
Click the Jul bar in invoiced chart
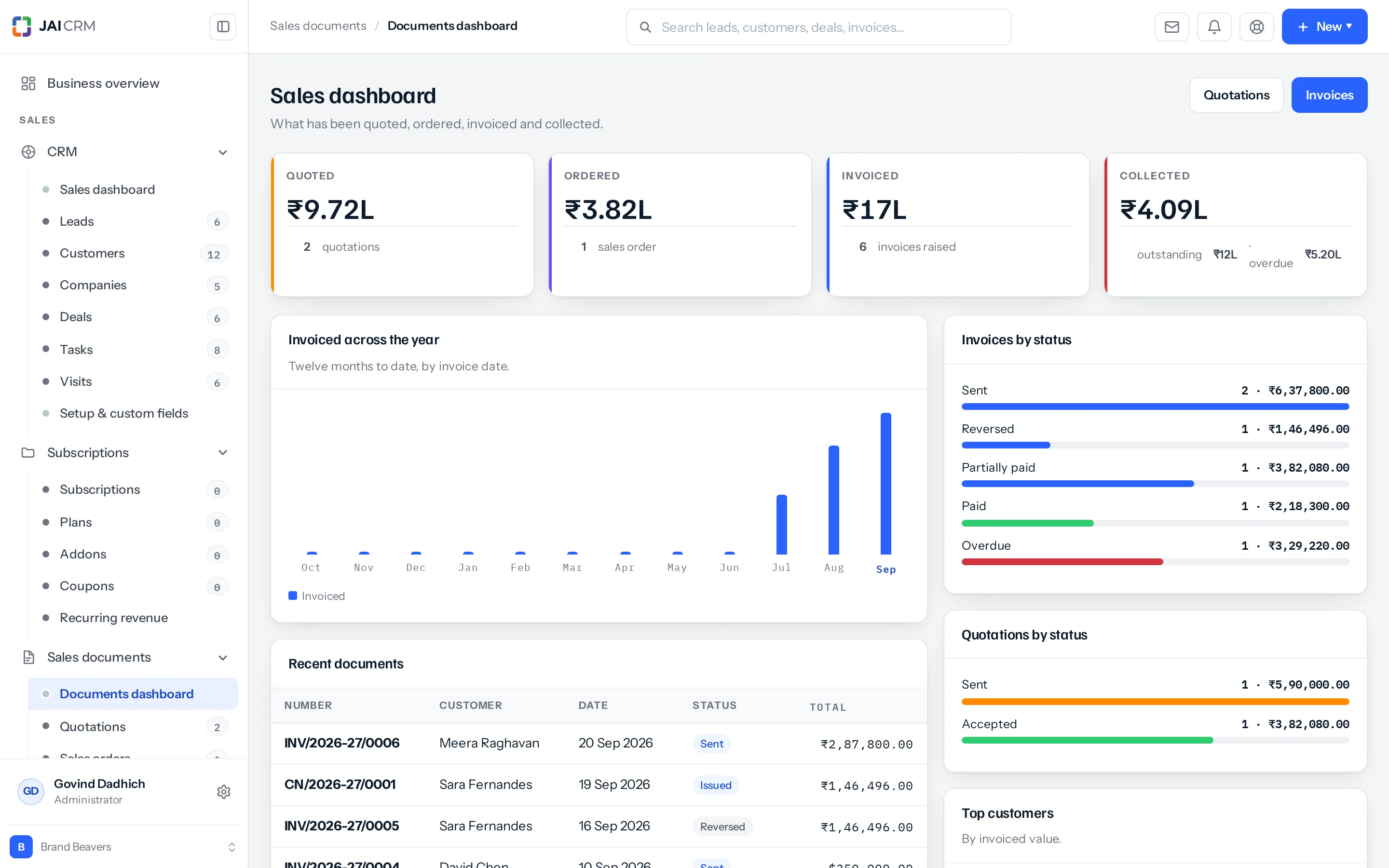pyautogui.click(x=781, y=525)
